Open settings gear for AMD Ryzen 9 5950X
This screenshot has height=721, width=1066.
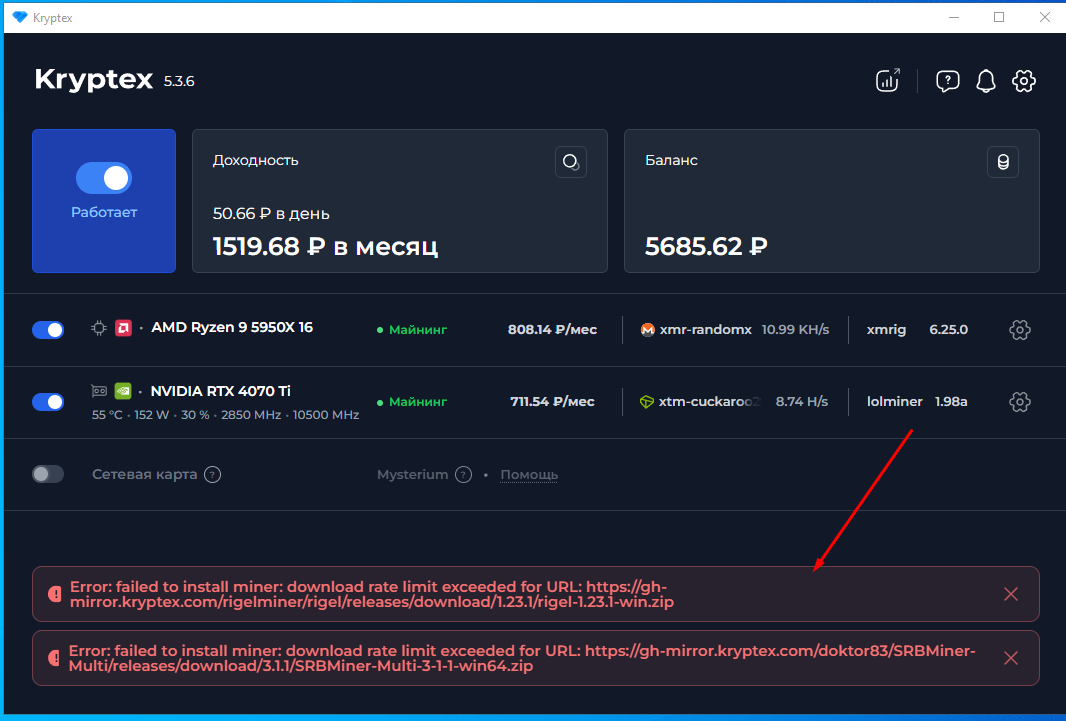click(x=1019, y=329)
